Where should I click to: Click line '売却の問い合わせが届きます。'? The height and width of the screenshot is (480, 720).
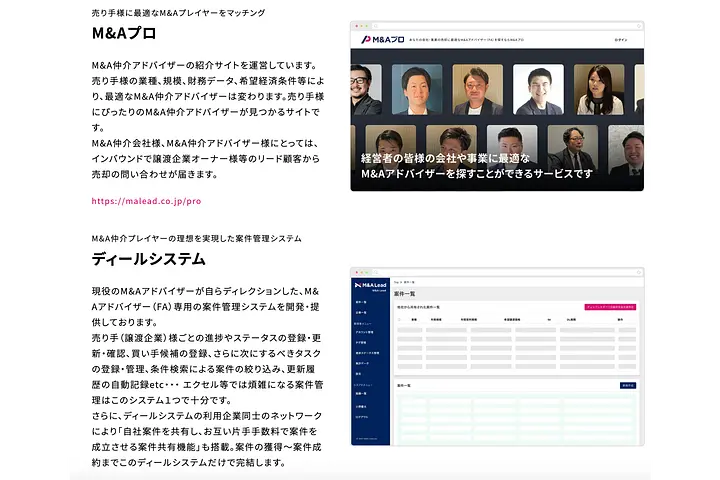coord(155,175)
